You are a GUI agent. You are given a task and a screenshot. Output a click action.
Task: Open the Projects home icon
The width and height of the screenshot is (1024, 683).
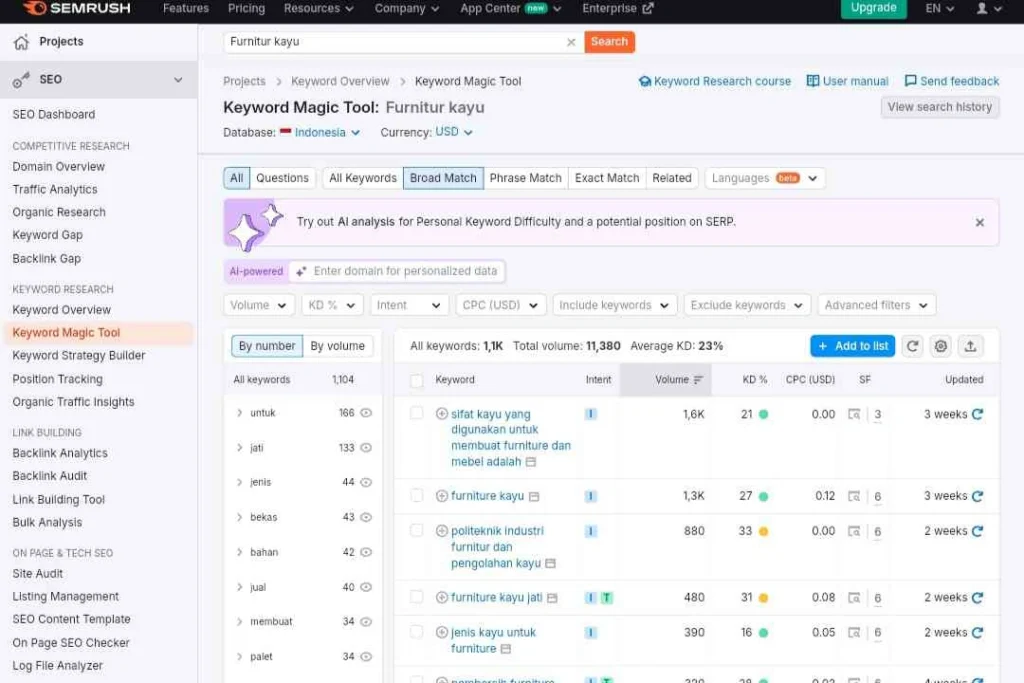coord(22,42)
